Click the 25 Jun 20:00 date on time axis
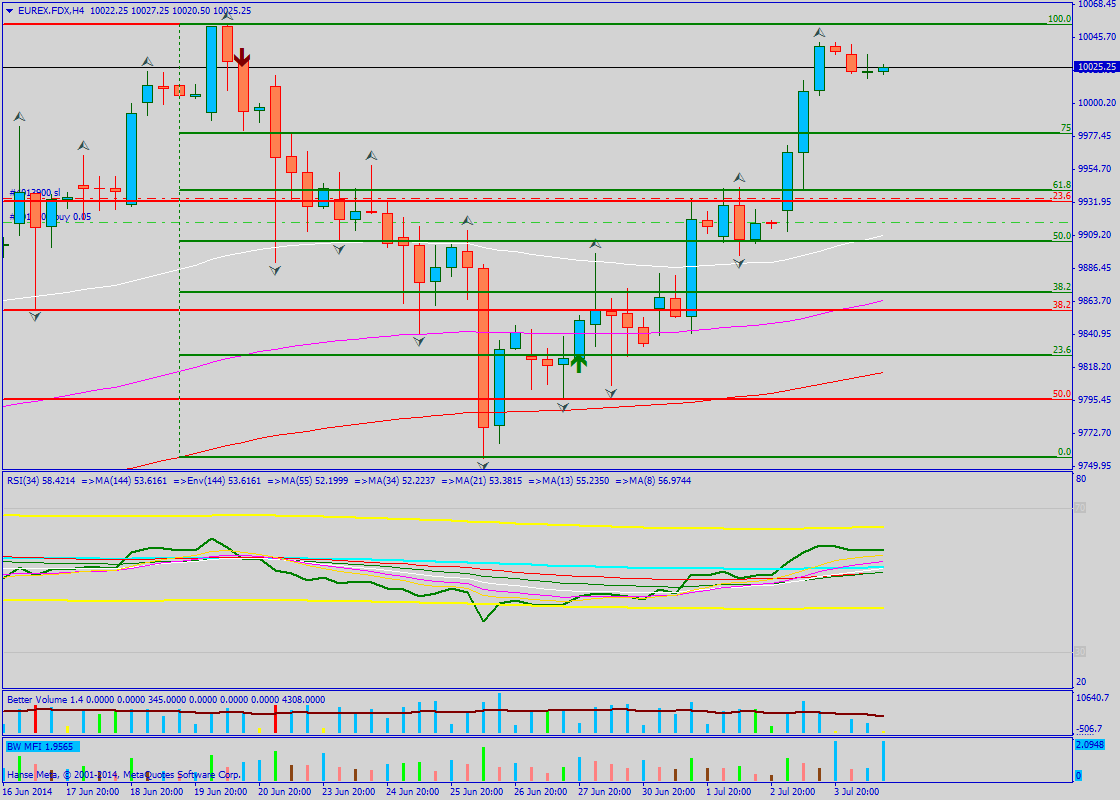 476,791
